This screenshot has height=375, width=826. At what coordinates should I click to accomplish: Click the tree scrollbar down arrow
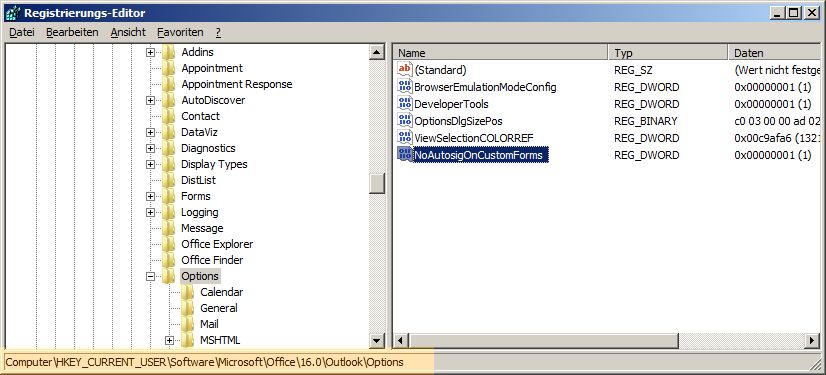[377, 340]
